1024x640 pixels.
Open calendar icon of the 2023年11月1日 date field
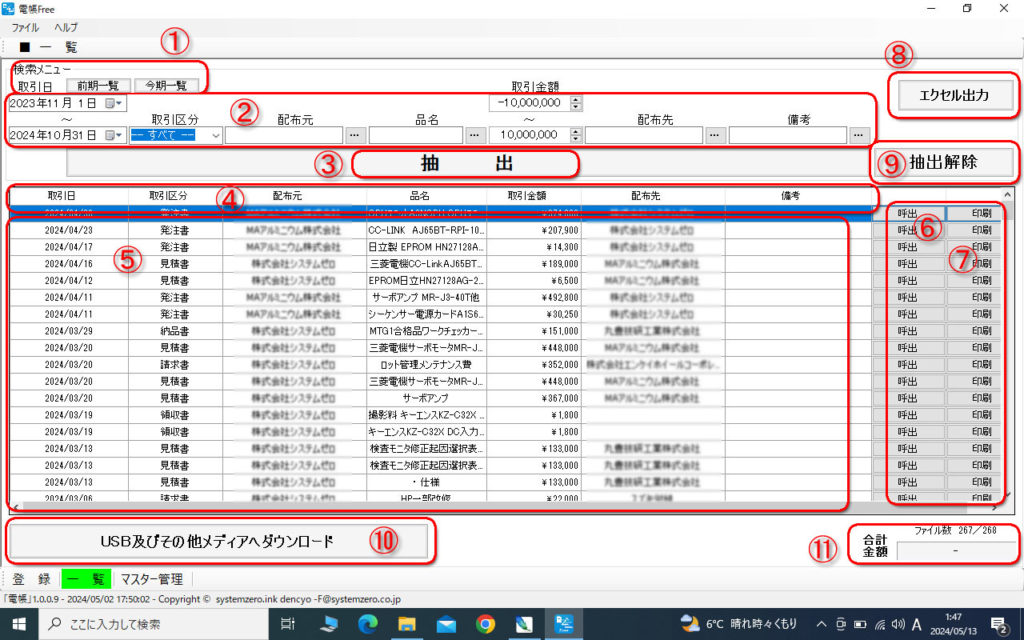[x=111, y=103]
